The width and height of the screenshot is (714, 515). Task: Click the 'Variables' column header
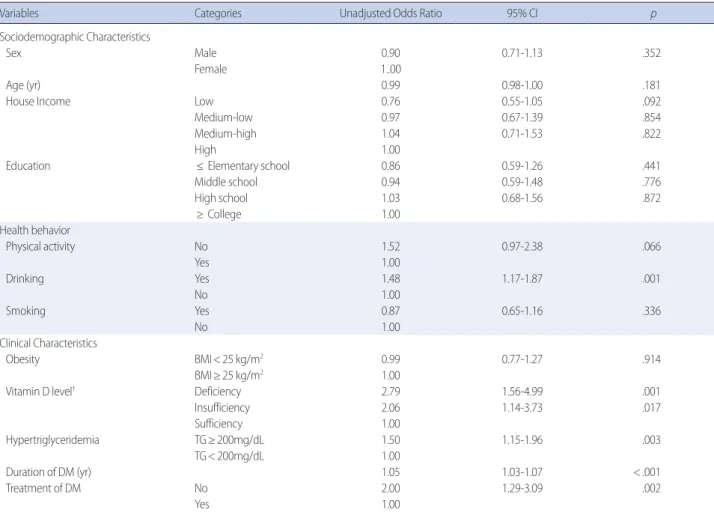coord(19,13)
